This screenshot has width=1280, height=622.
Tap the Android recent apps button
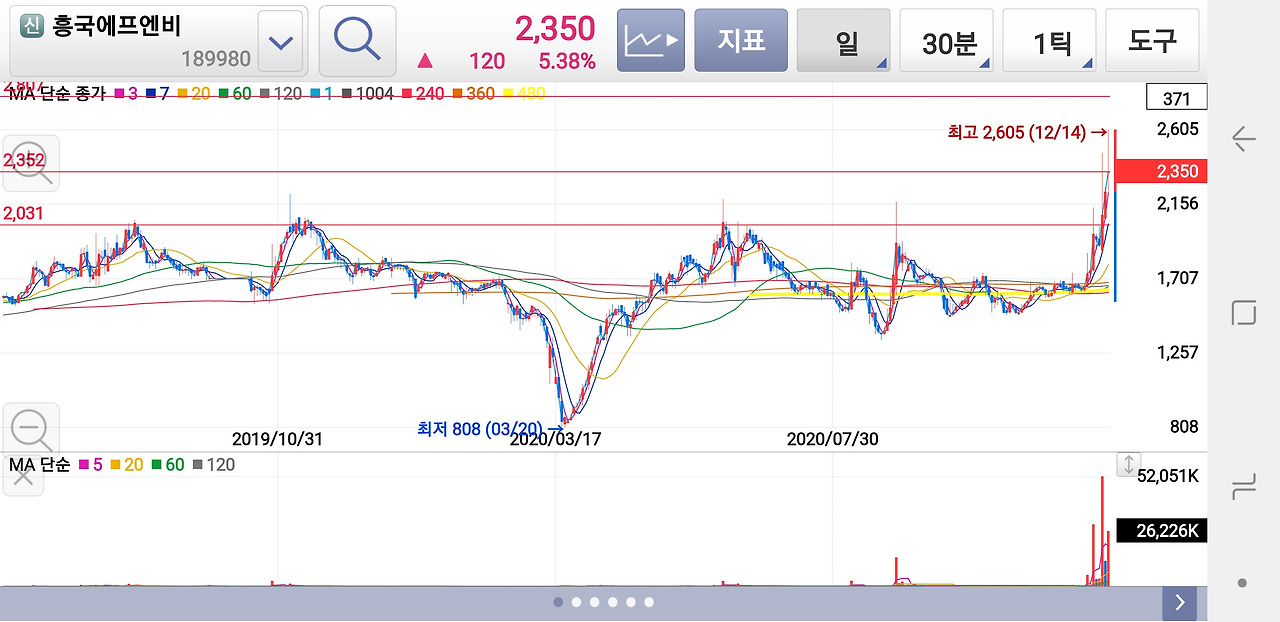click(1243, 488)
